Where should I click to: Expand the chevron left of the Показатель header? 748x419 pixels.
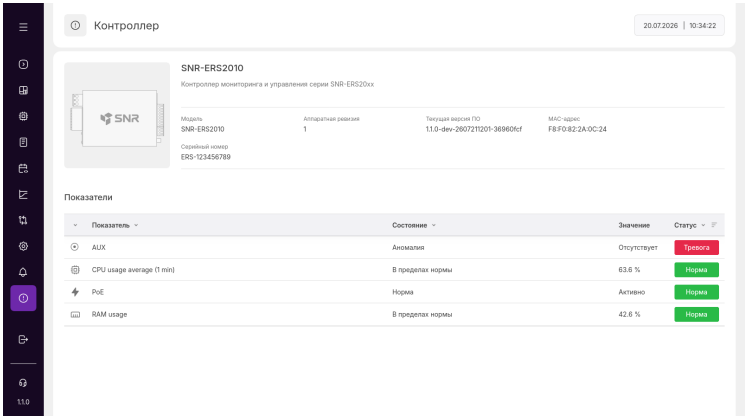[75, 225]
